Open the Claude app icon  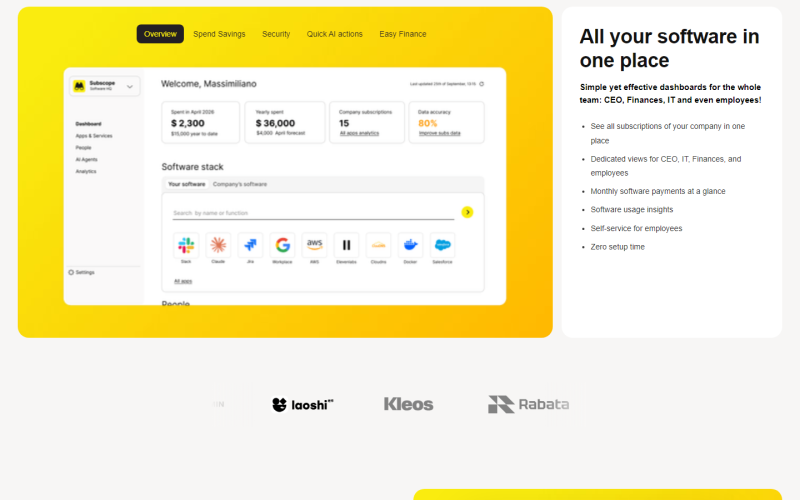[x=218, y=245]
